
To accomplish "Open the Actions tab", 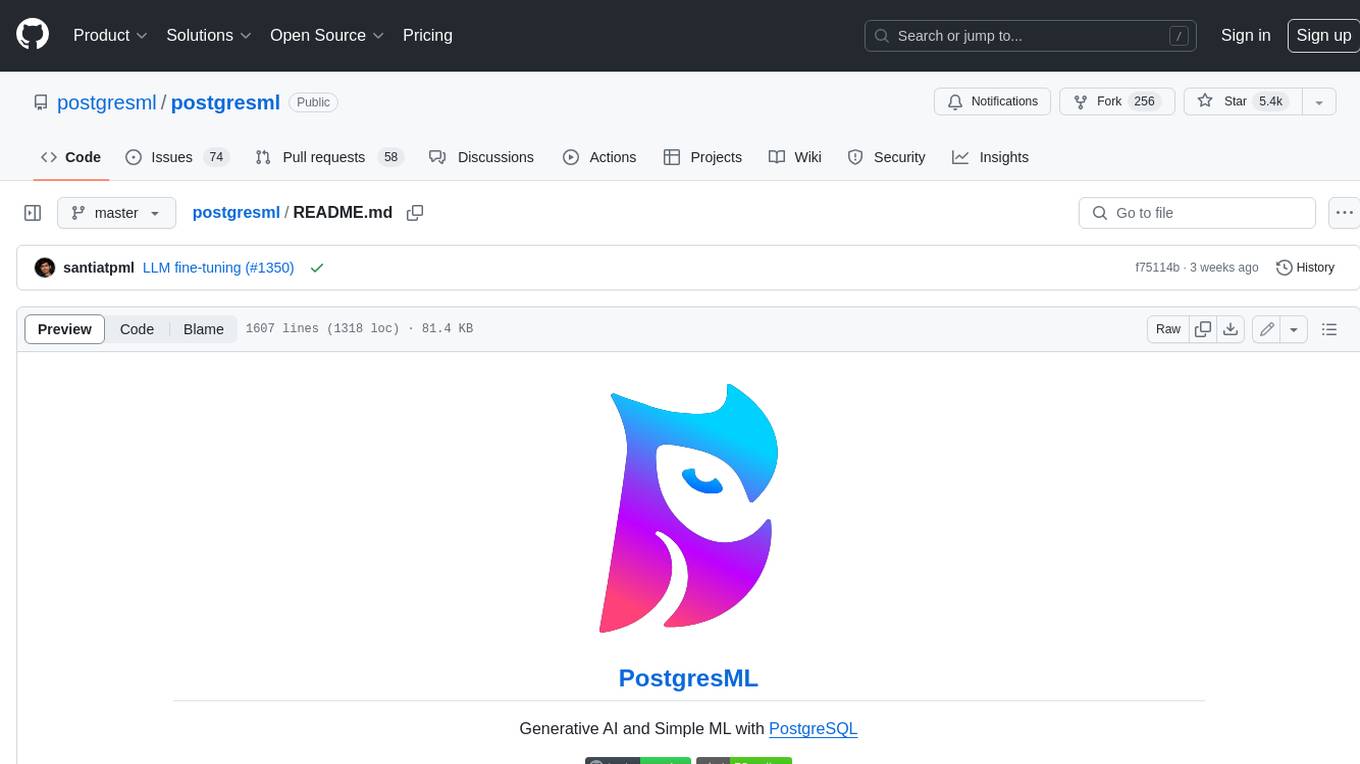I will pyautogui.click(x=599, y=157).
